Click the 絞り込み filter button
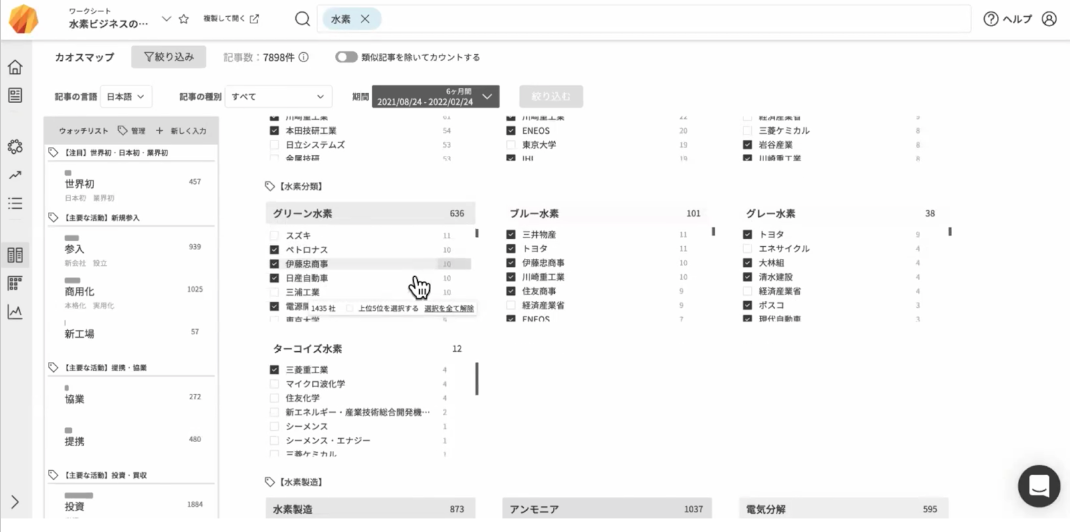 (x=169, y=57)
